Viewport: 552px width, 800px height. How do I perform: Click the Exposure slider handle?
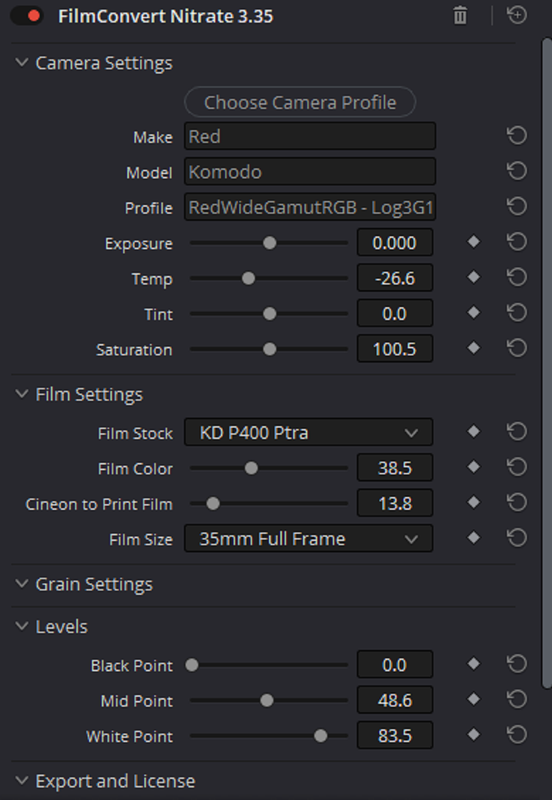[269, 243]
